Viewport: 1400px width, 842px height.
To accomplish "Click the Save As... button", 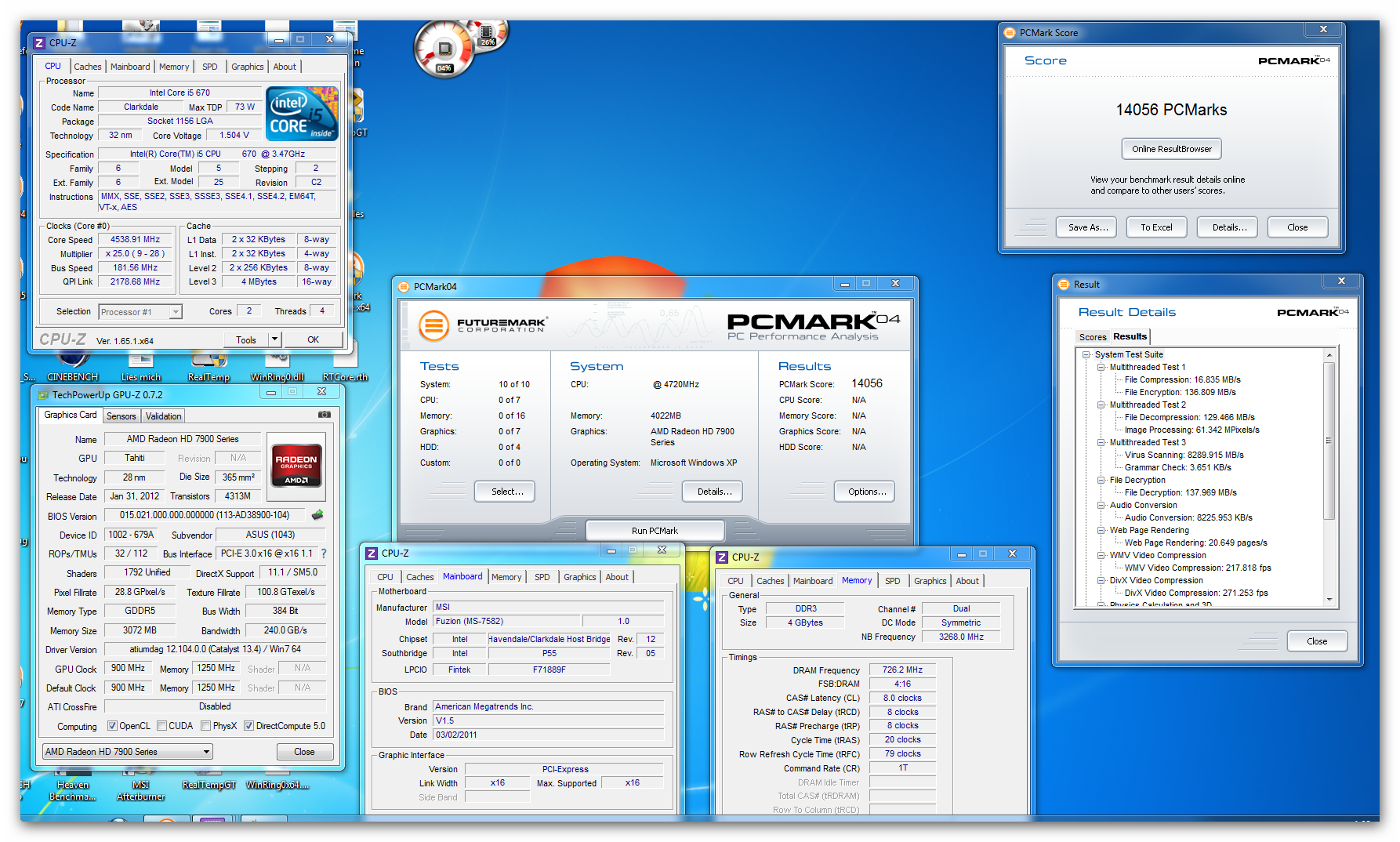I will (1088, 227).
